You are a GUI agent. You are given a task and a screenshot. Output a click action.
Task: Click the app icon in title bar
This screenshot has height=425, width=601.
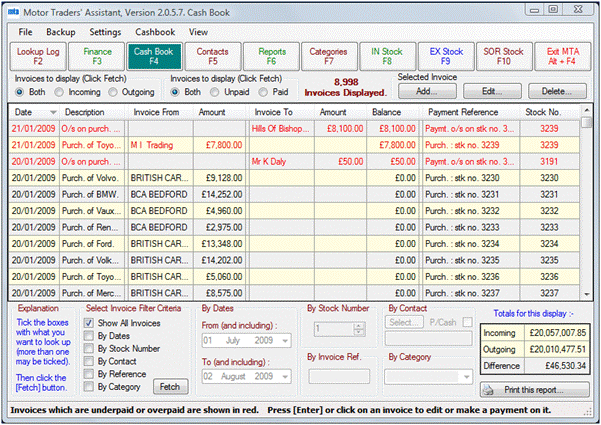tap(11, 9)
